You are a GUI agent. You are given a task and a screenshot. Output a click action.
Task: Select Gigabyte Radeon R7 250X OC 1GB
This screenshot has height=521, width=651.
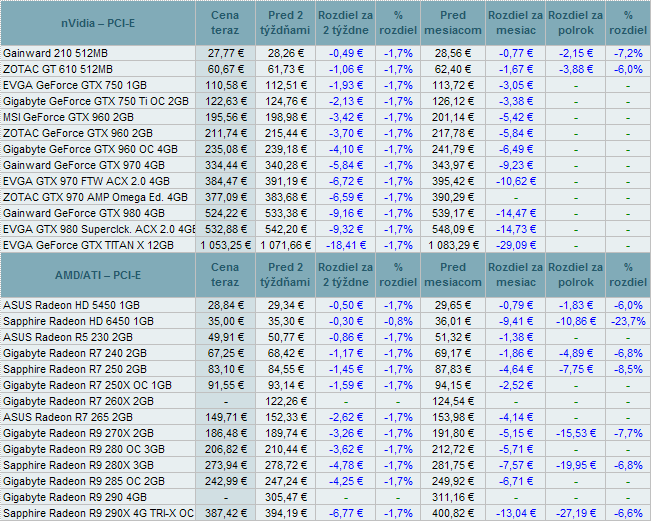click(87, 385)
